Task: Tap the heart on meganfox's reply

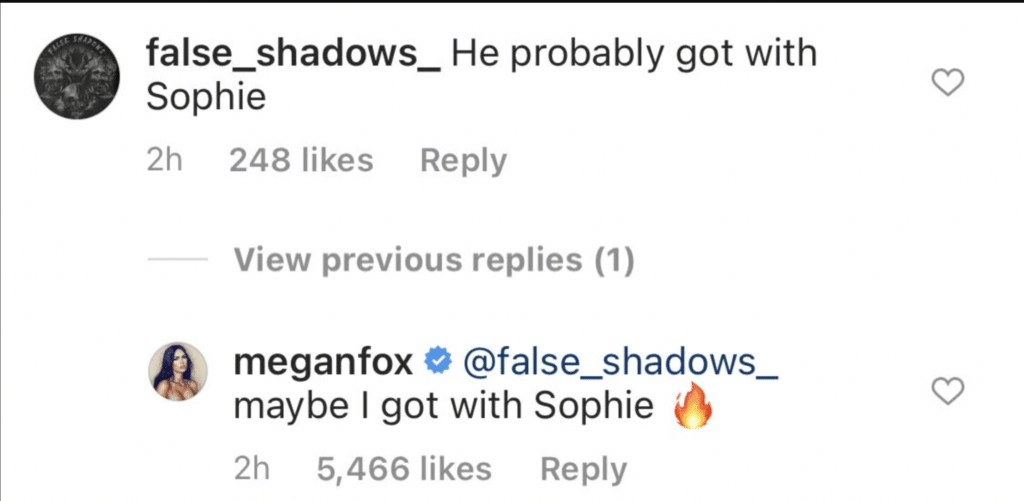Action: (x=946, y=392)
